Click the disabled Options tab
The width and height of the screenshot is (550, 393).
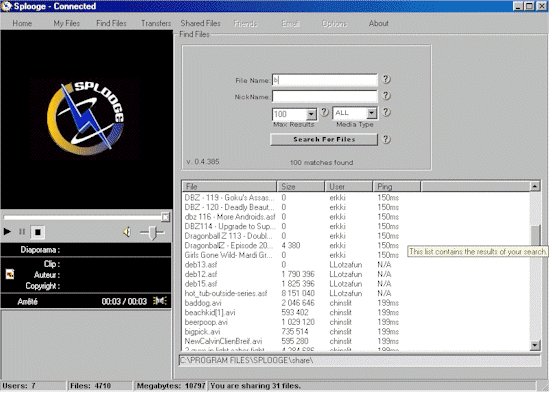click(x=334, y=24)
